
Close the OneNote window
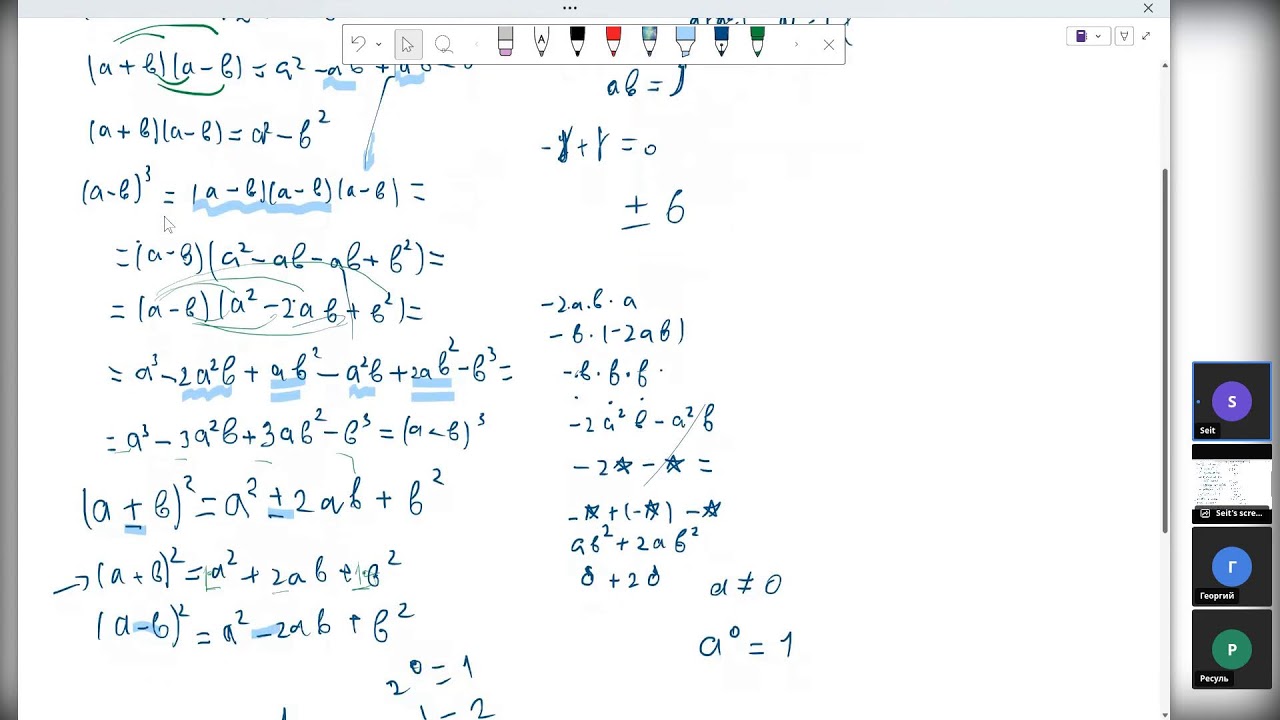point(1148,8)
